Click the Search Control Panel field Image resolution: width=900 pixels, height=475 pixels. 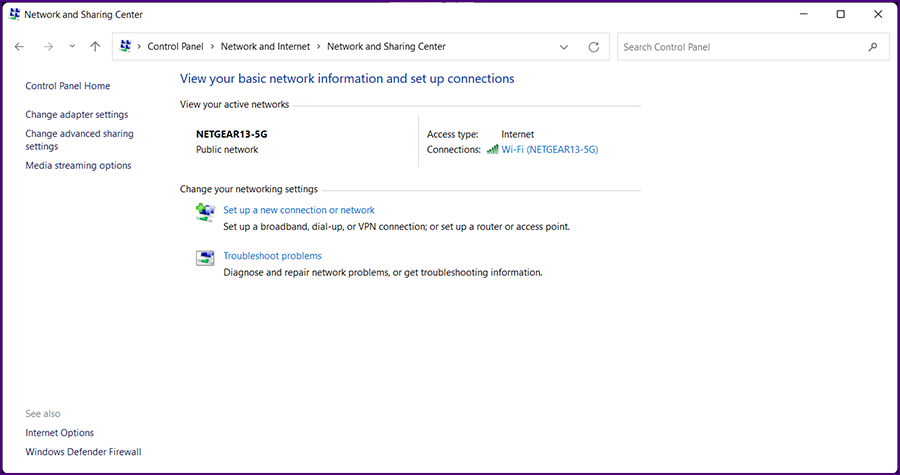point(740,47)
